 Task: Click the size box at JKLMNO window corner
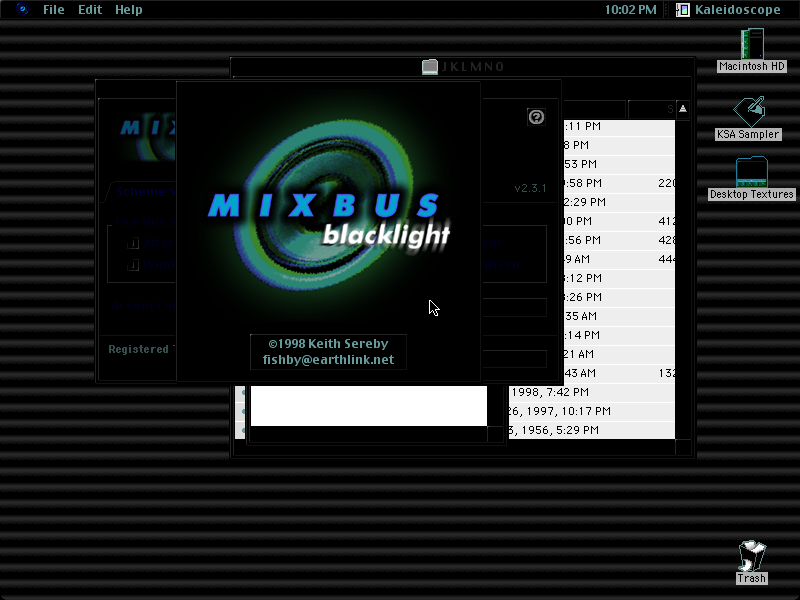(683, 447)
